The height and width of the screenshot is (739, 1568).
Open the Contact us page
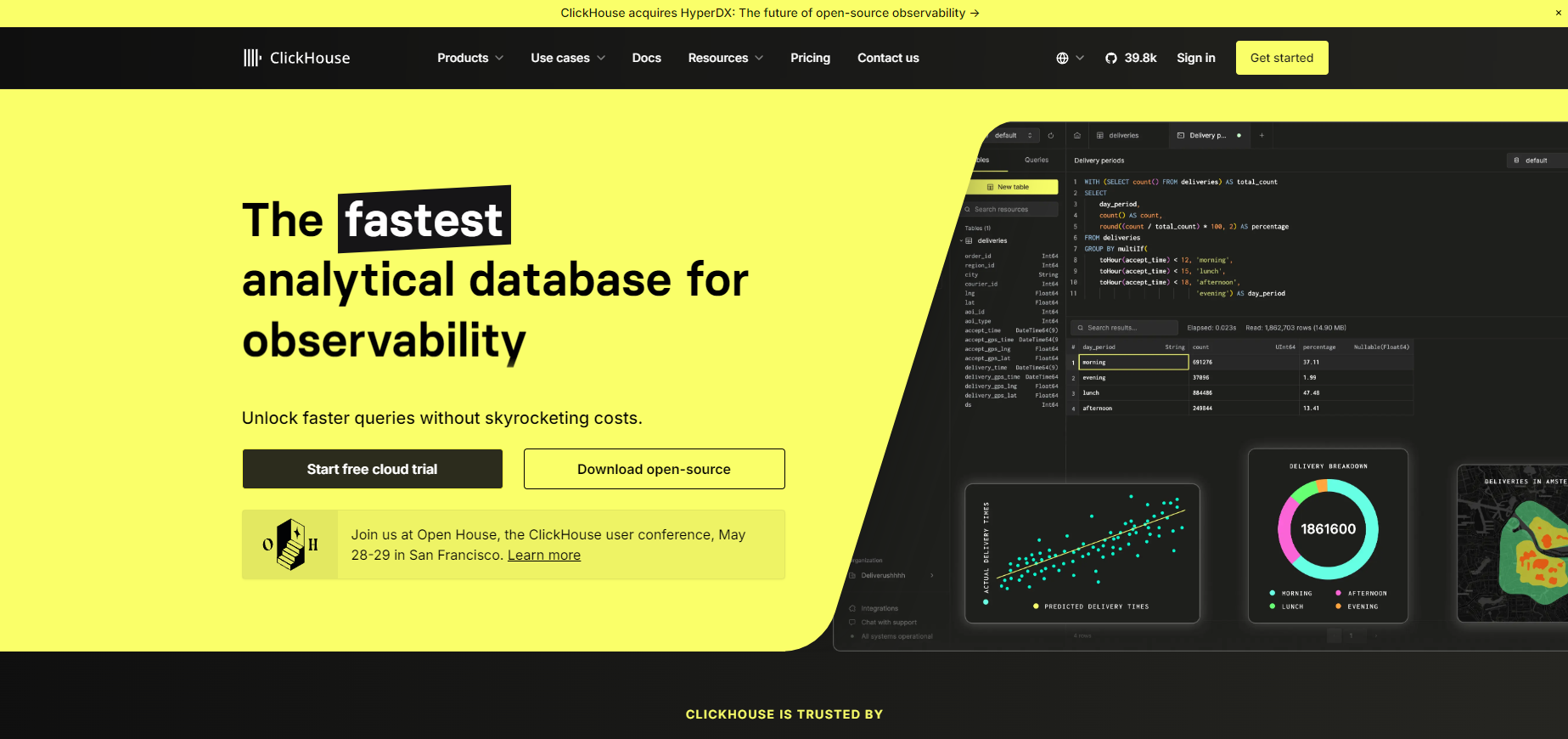tap(888, 58)
